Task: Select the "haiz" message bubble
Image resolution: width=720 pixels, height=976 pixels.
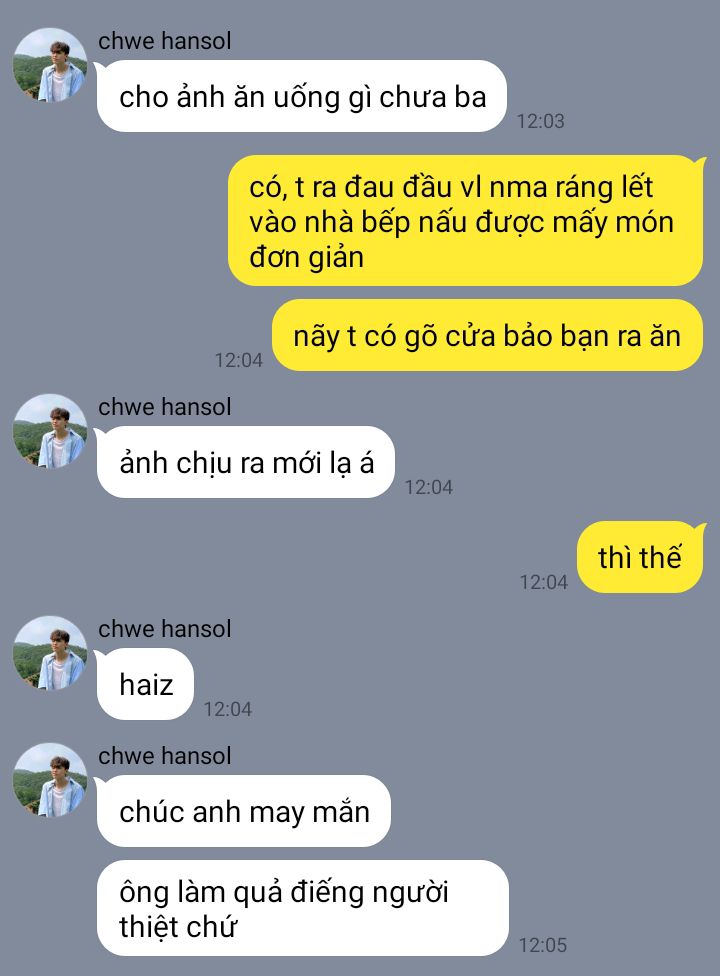Action: pyautogui.click(x=146, y=684)
